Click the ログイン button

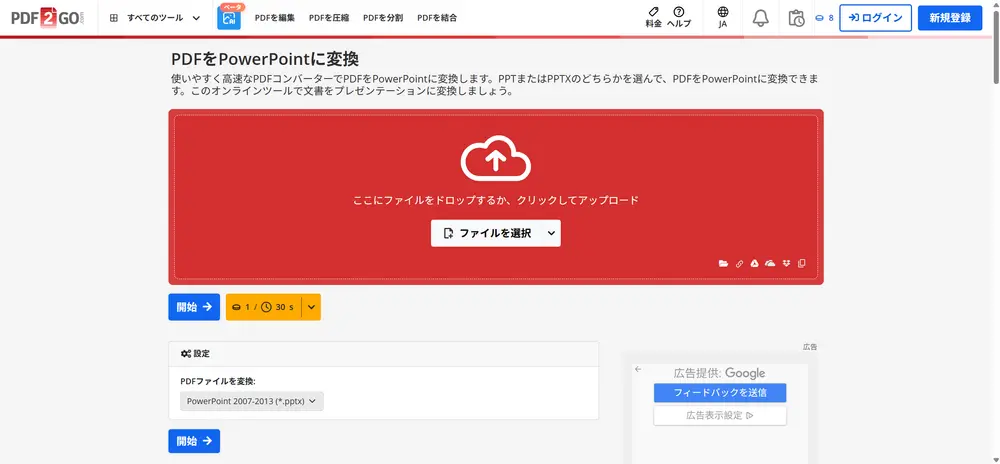click(876, 18)
